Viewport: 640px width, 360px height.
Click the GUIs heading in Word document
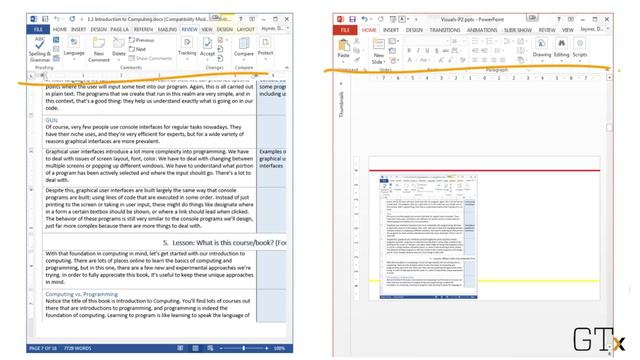51,120
